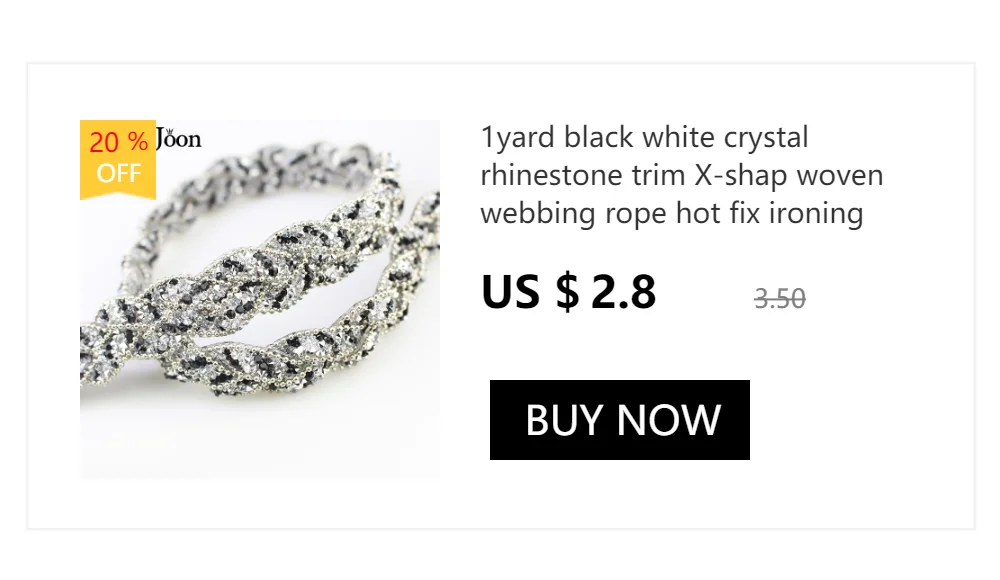Select the US $ 2.8 sale price
The image size is (1000, 580).
[x=568, y=292]
